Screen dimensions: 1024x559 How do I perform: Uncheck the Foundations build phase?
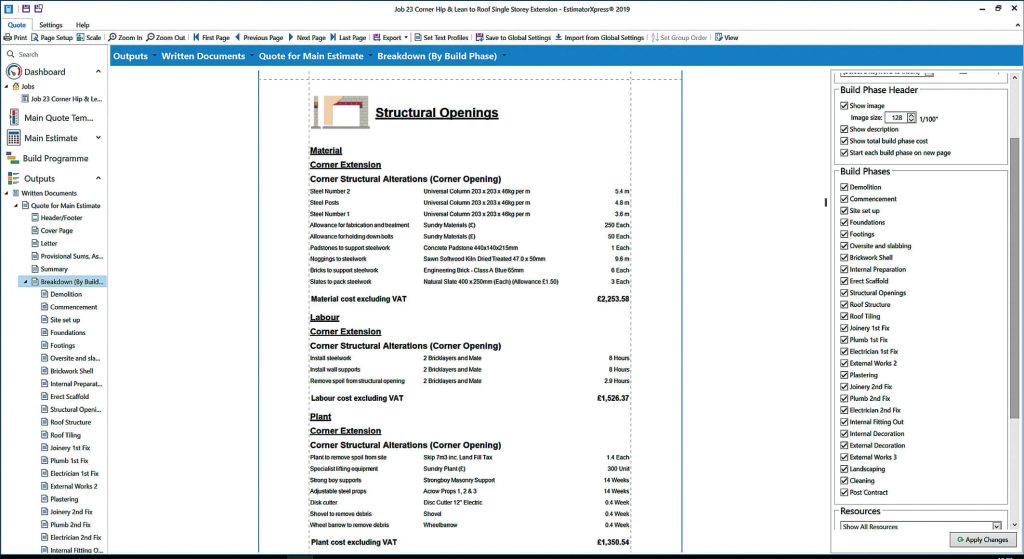click(844, 222)
